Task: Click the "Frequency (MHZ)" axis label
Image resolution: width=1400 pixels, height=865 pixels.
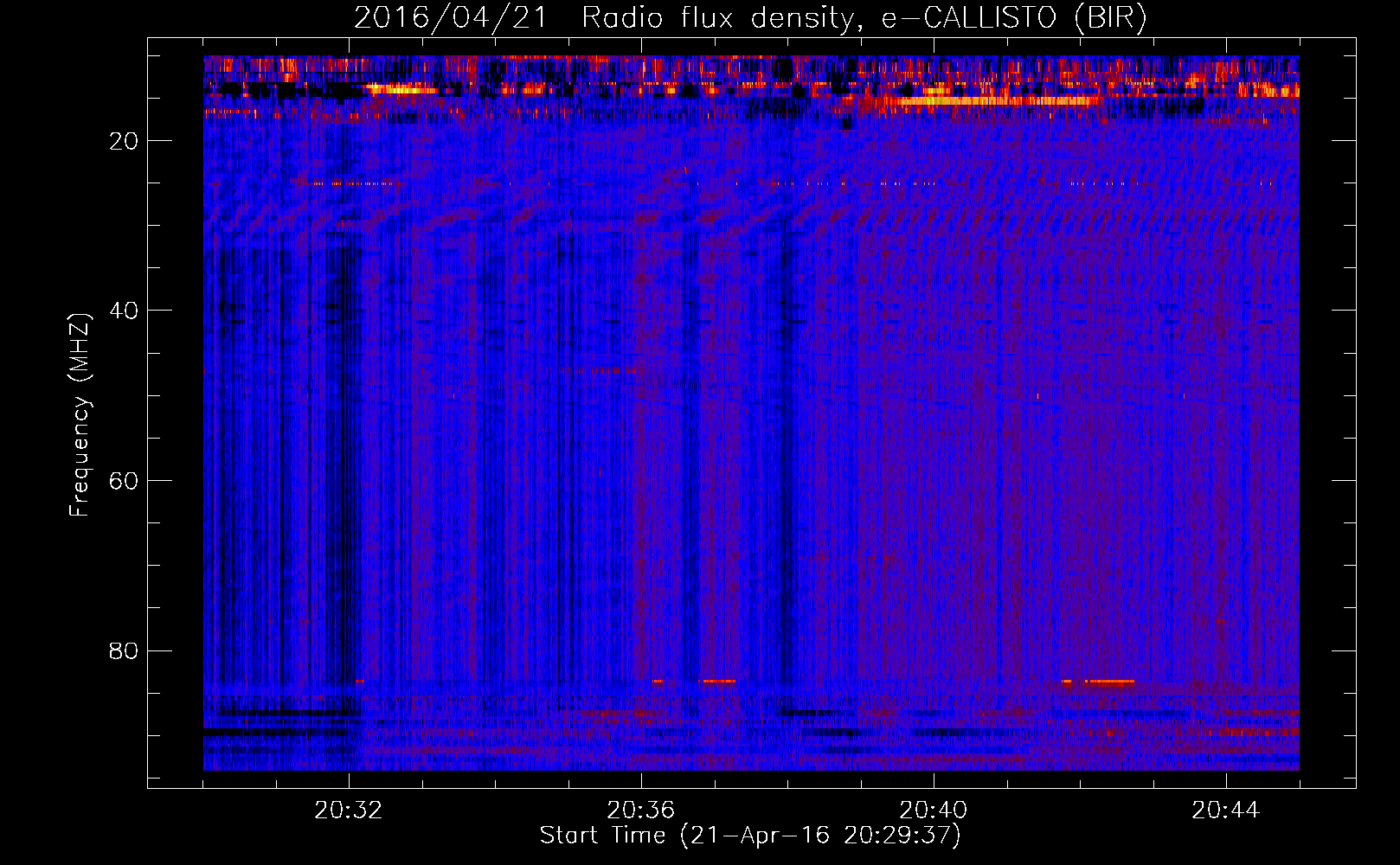Action: point(79,415)
